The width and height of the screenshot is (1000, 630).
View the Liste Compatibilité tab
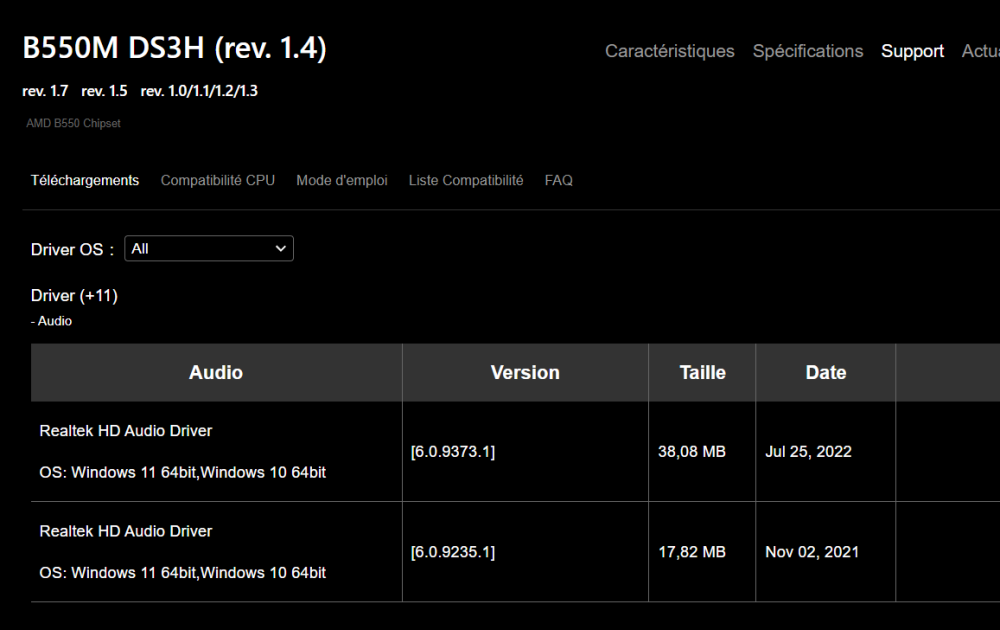[465, 181]
